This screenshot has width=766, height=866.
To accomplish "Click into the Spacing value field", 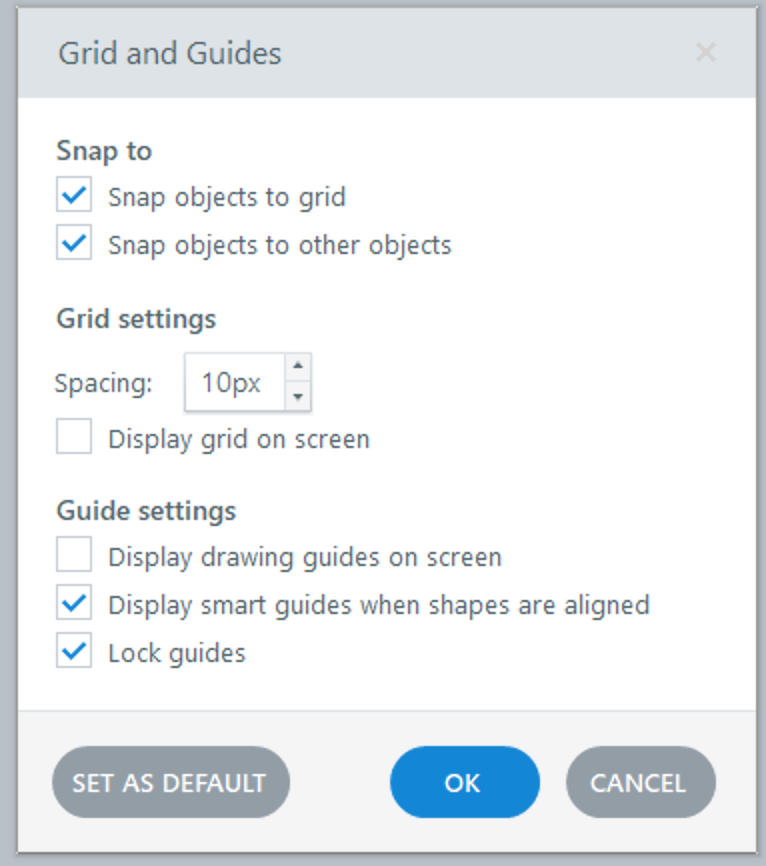I will point(232,382).
